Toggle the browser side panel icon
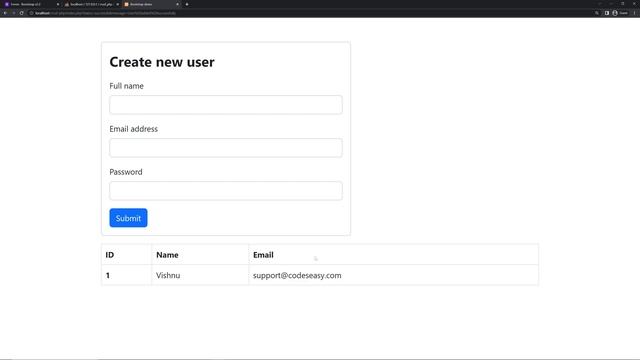The height and width of the screenshot is (360, 640). pos(607,13)
